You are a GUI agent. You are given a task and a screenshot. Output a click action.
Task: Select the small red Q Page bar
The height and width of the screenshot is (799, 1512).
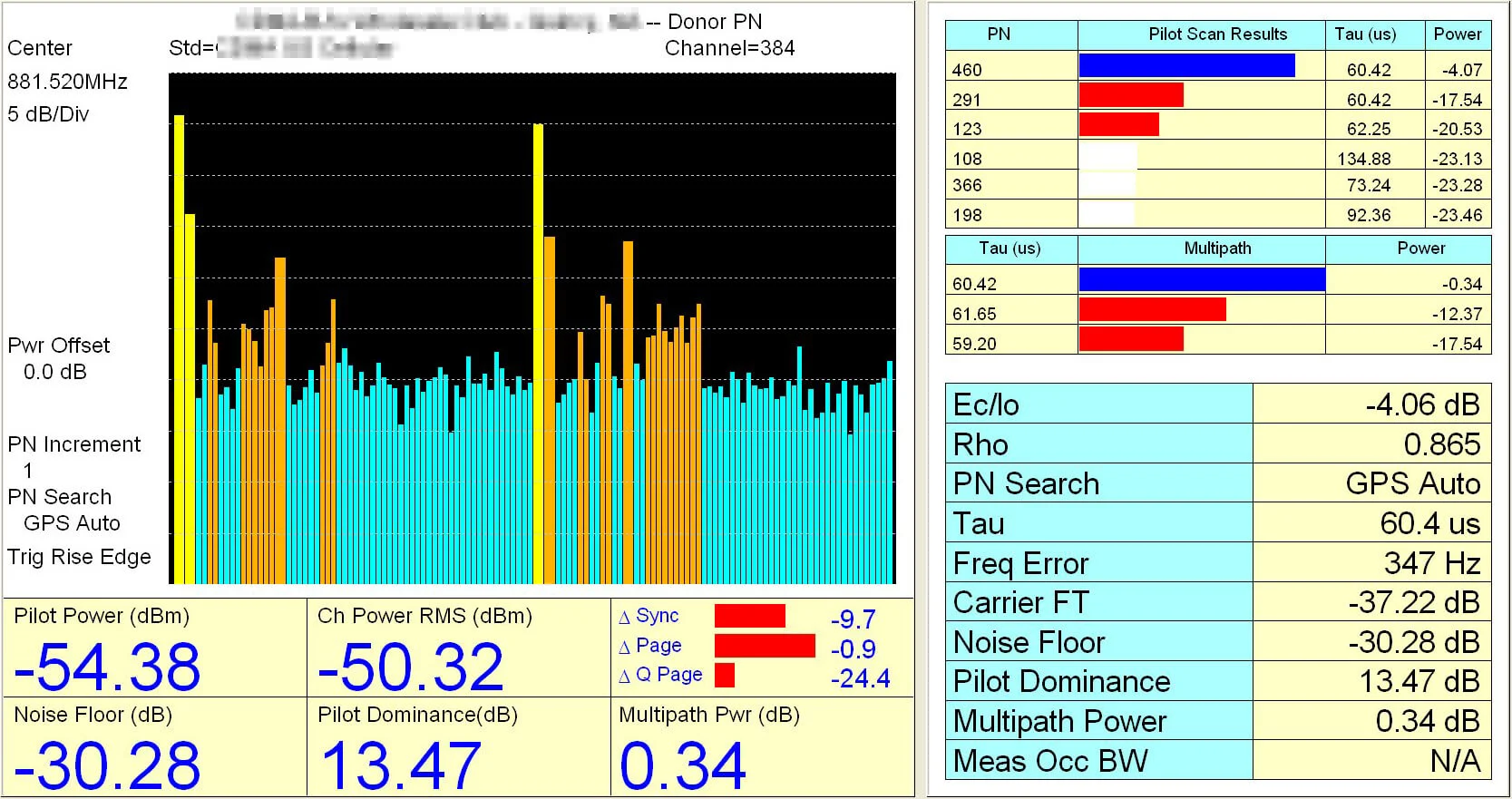tap(725, 676)
